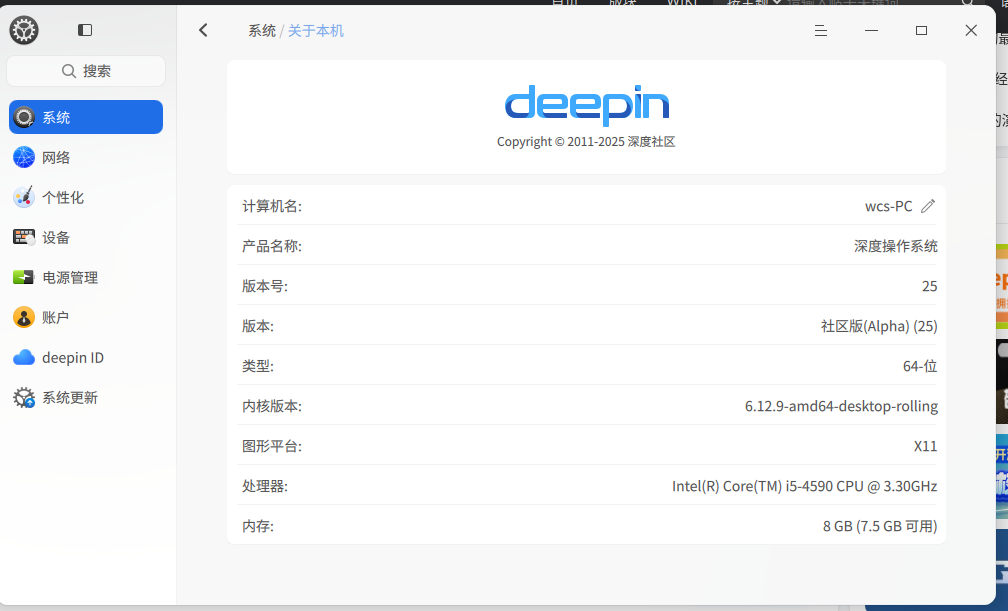
Task: Minimize the Control Center window
Action: click(x=871, y=30)
